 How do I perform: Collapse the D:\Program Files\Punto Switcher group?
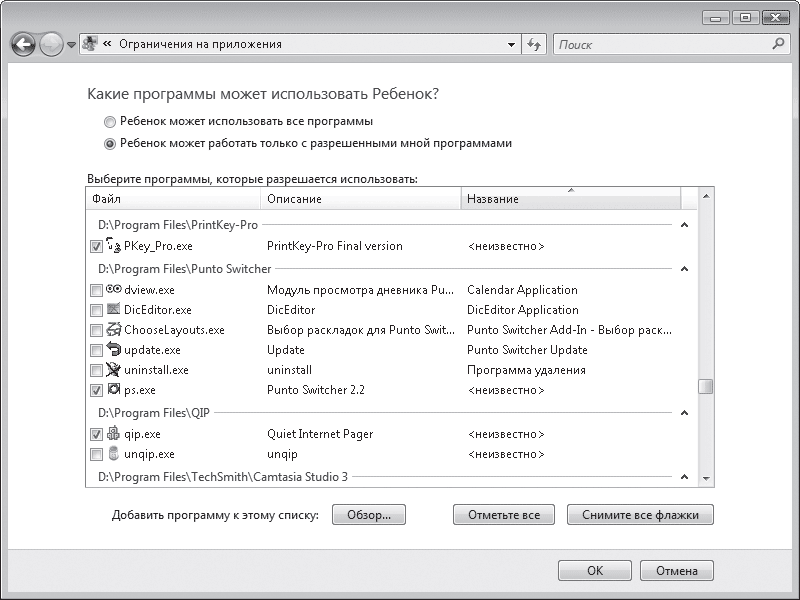684,269
